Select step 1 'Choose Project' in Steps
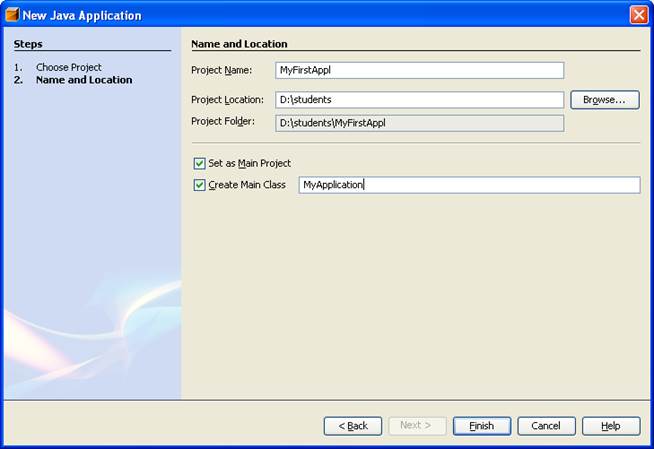The width and height of the screenshot is (654, 449). coord(68,67)
